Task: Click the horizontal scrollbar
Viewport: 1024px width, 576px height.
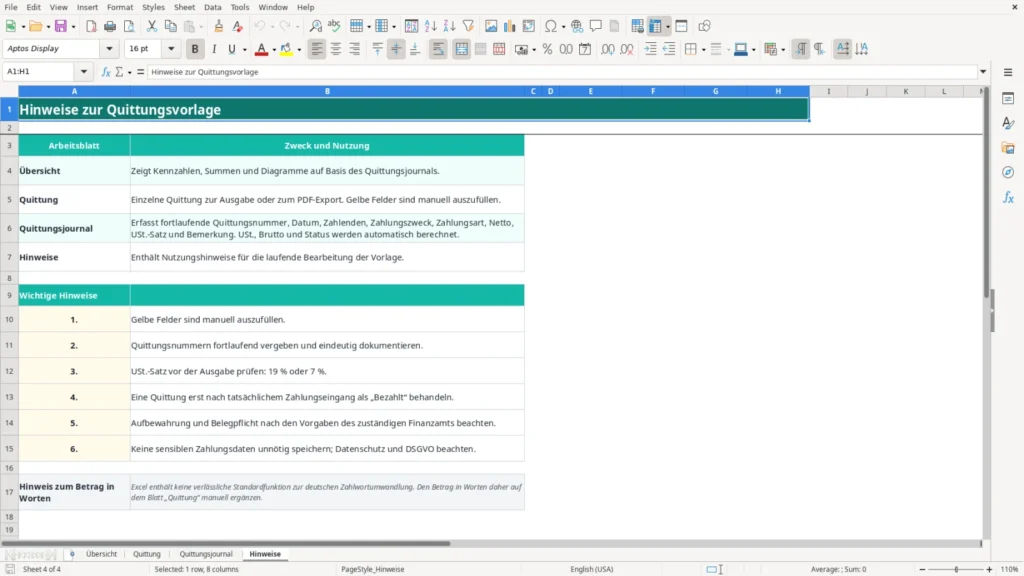Action: coord(225,543)
